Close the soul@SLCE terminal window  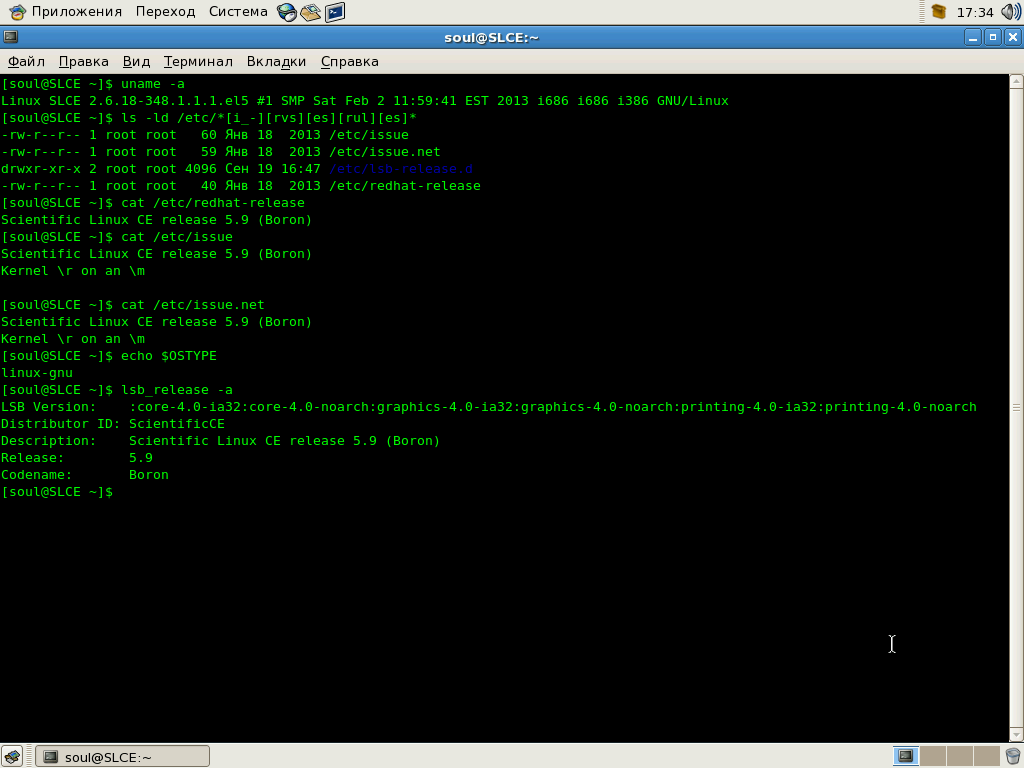1013,37
